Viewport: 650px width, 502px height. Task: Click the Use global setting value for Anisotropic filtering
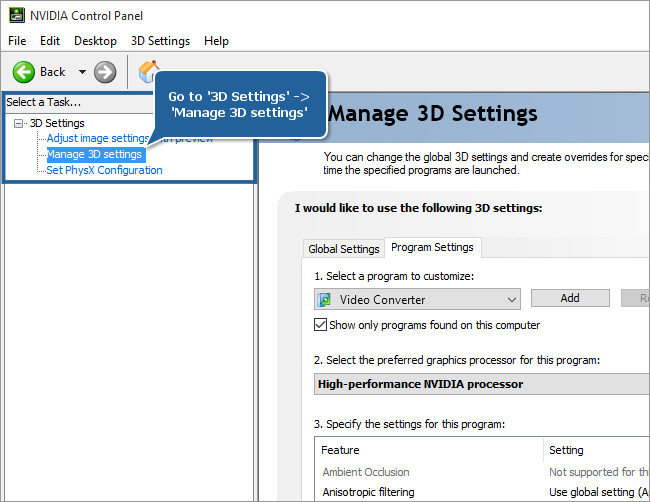pyautogui.click(x=599, y=492)
